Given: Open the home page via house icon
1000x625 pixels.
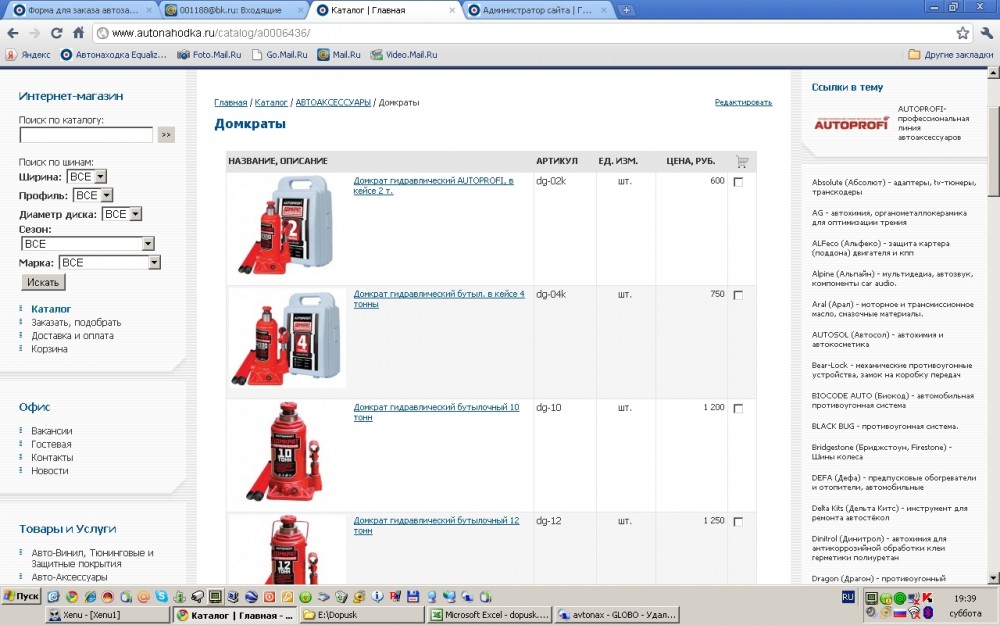Looking at the screenshot, I should tap(78, 33).
